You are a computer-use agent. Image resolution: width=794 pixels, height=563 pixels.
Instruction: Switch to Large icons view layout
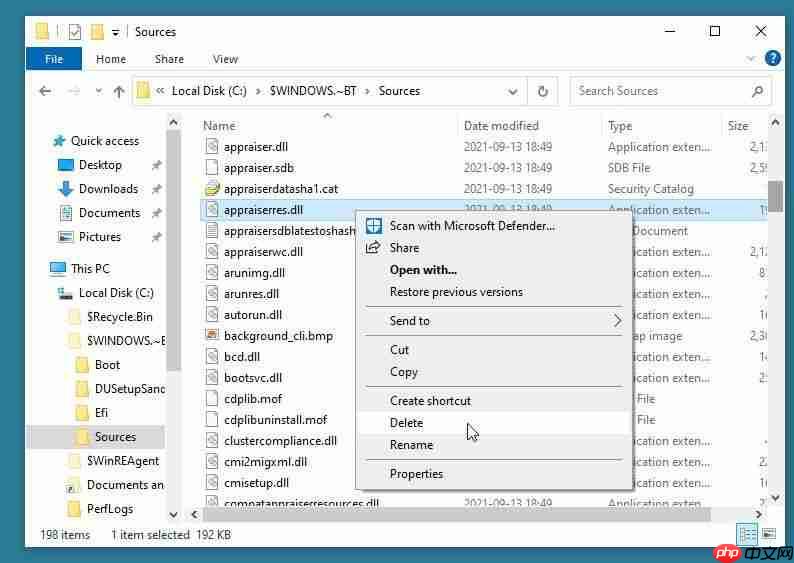[x=769, y=535]
